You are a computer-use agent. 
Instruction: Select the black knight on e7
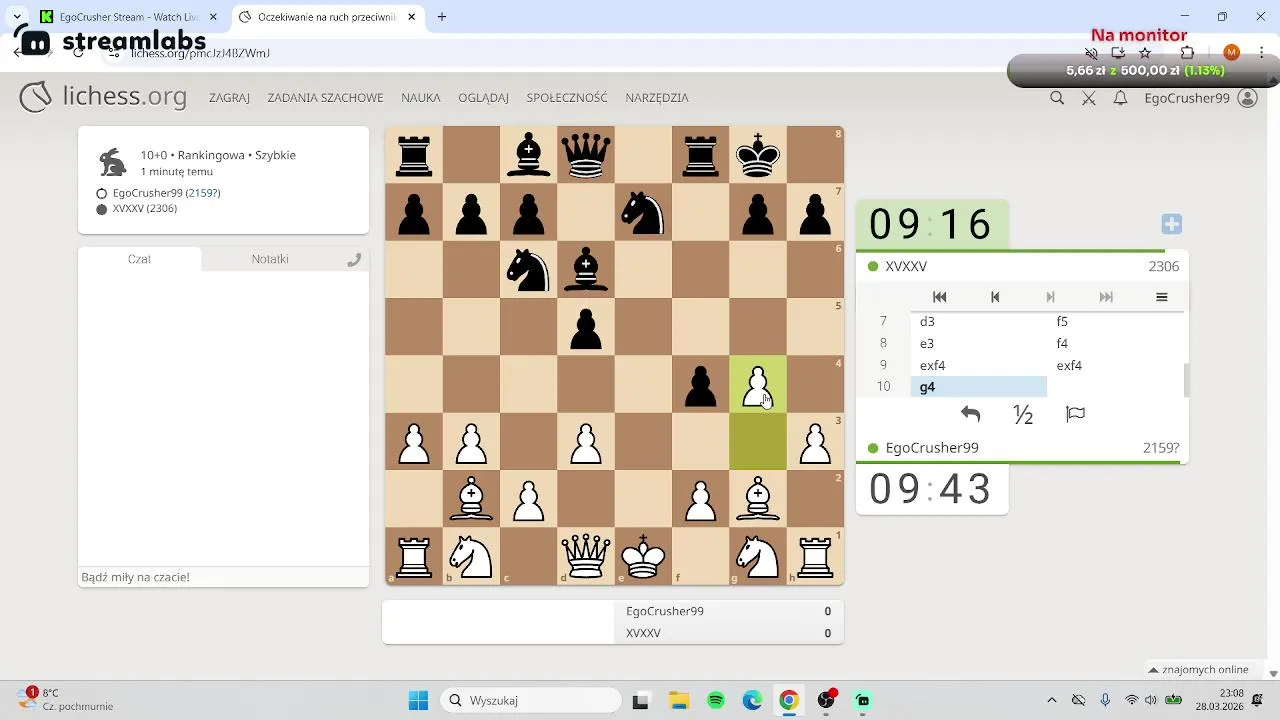point(643,212)
